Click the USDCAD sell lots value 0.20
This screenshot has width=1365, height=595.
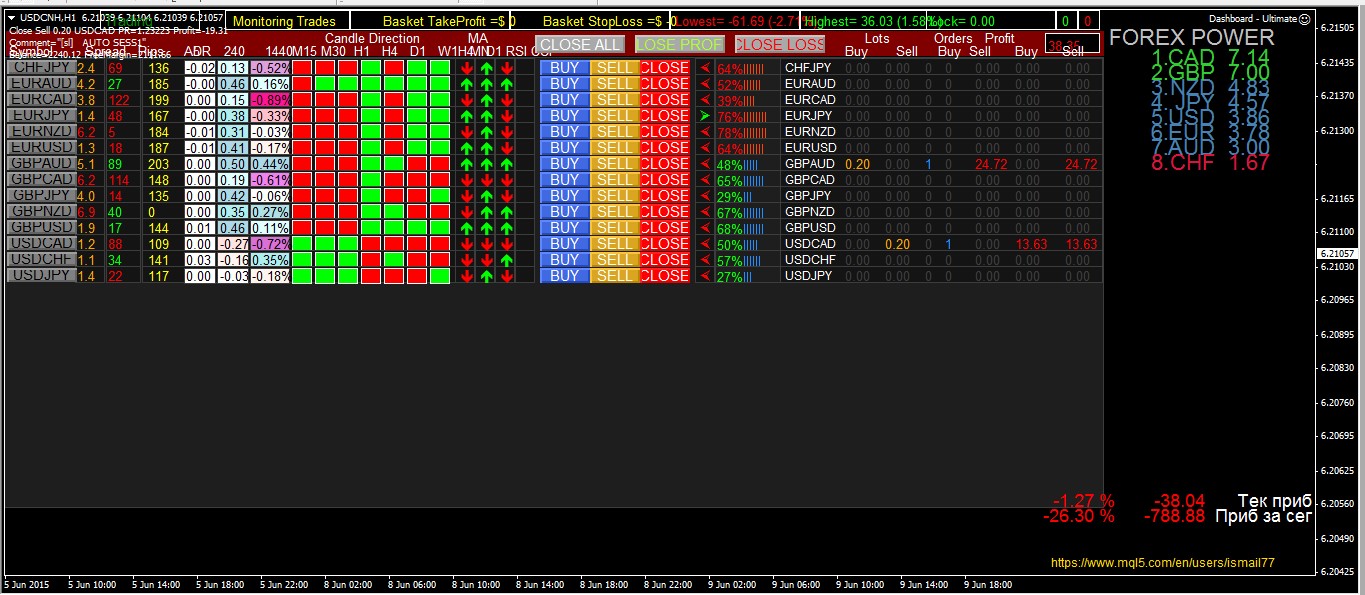click(897, 244)
